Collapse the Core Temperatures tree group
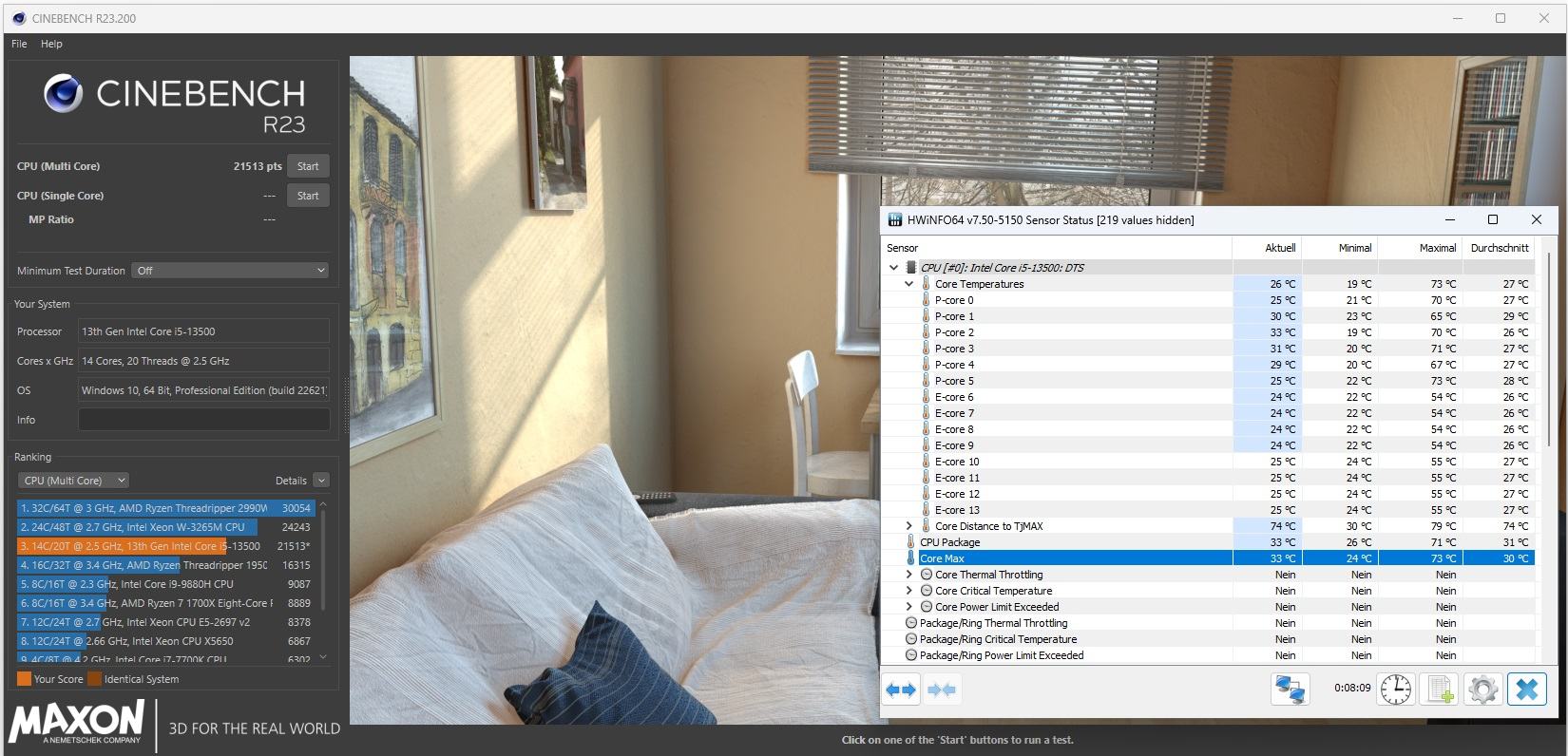The height and width of the screenshot is (756, 1568). [x=909, y=284]
